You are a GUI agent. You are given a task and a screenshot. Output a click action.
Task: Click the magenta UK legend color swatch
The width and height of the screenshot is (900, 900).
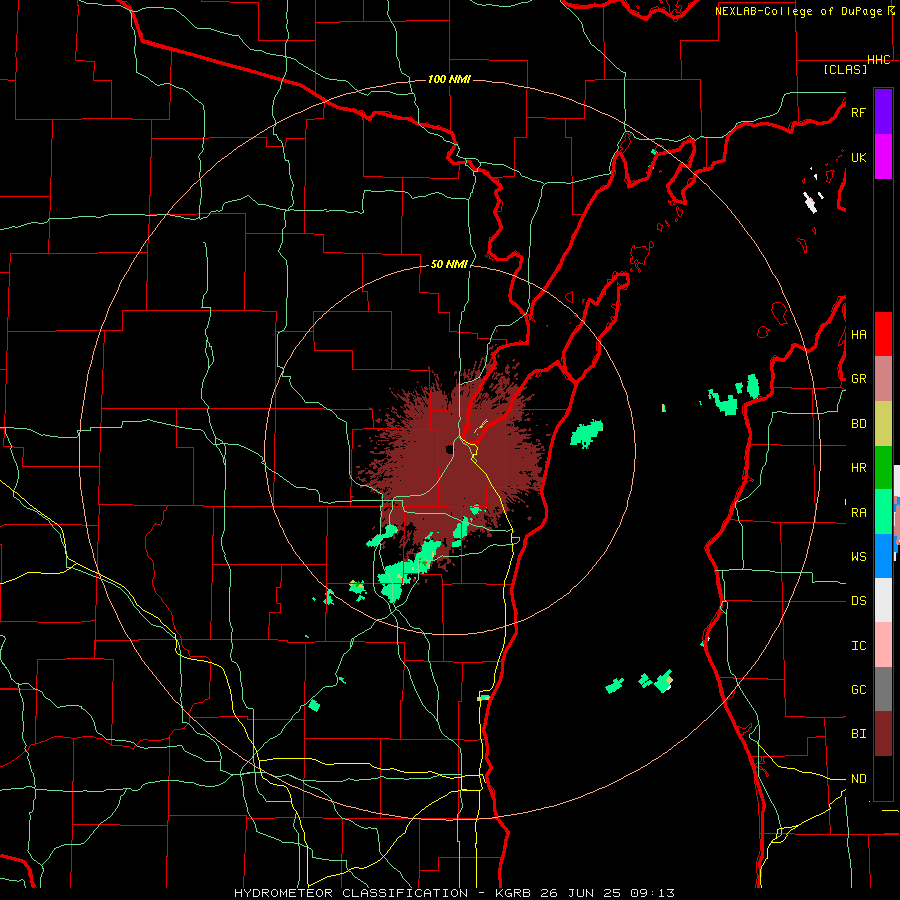(x=883, y=157)
